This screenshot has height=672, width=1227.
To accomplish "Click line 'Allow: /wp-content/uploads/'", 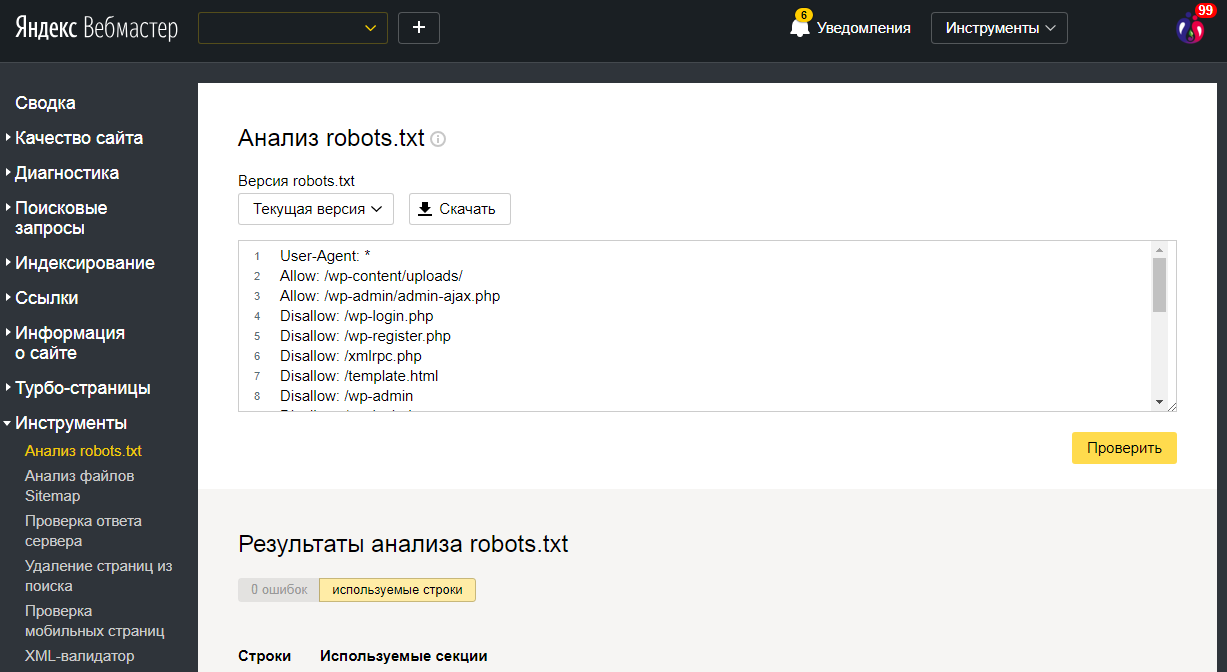I will coord(371,276).
